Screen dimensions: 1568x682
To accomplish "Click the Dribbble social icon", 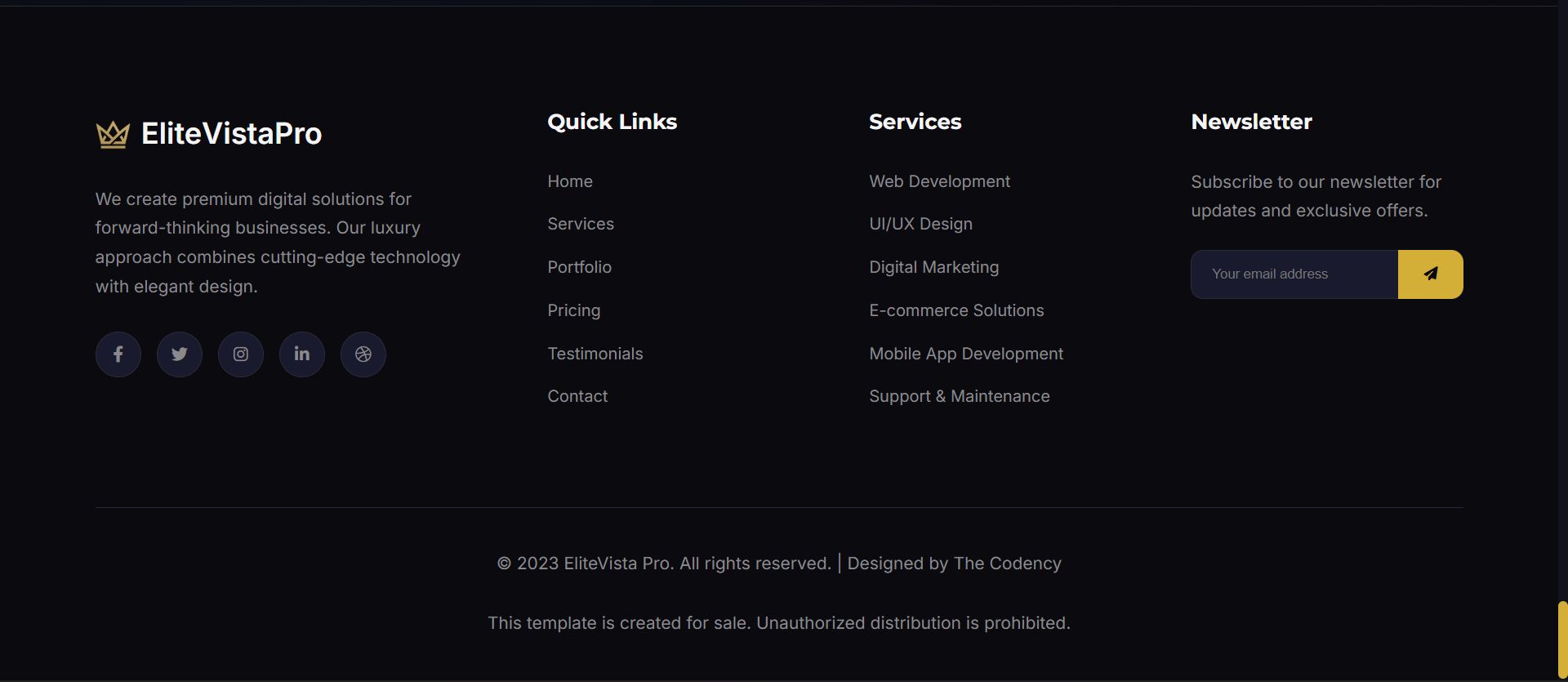I will tap(363, 354).
